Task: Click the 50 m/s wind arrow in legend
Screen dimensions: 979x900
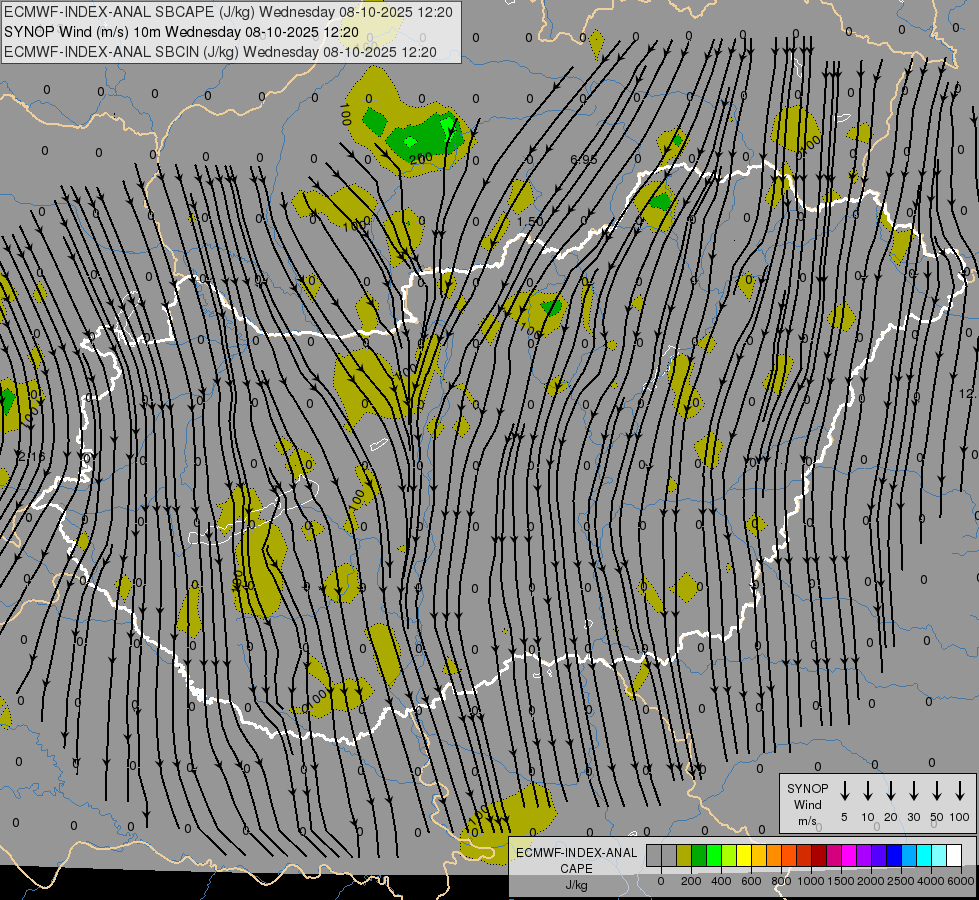Action: [937, 791]
